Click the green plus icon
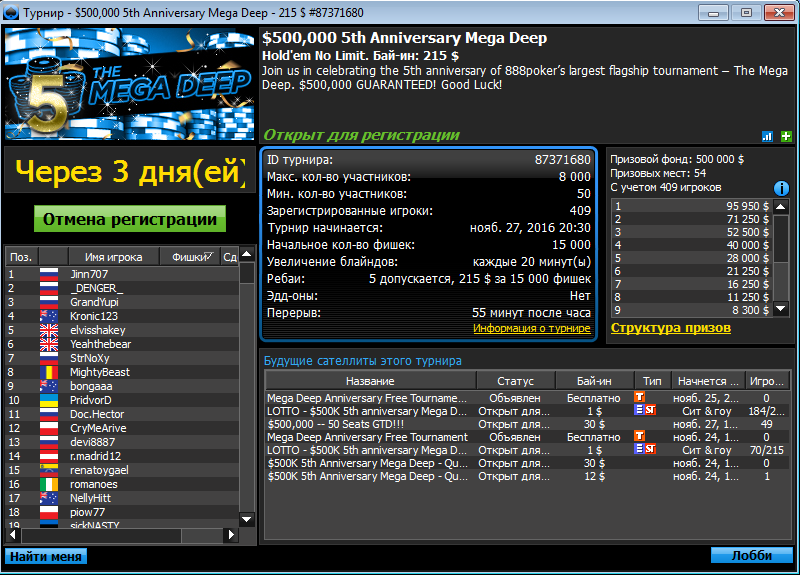Viewport: 800px width, 575px height. coord(786,136)
